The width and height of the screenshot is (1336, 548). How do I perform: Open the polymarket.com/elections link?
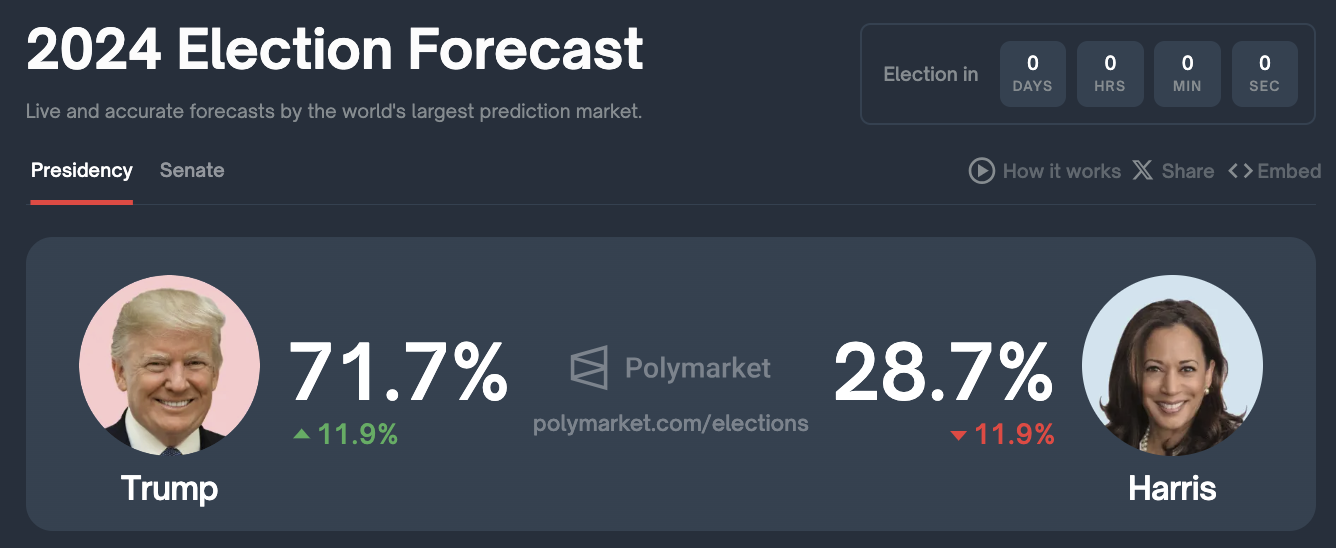[671, 423]
